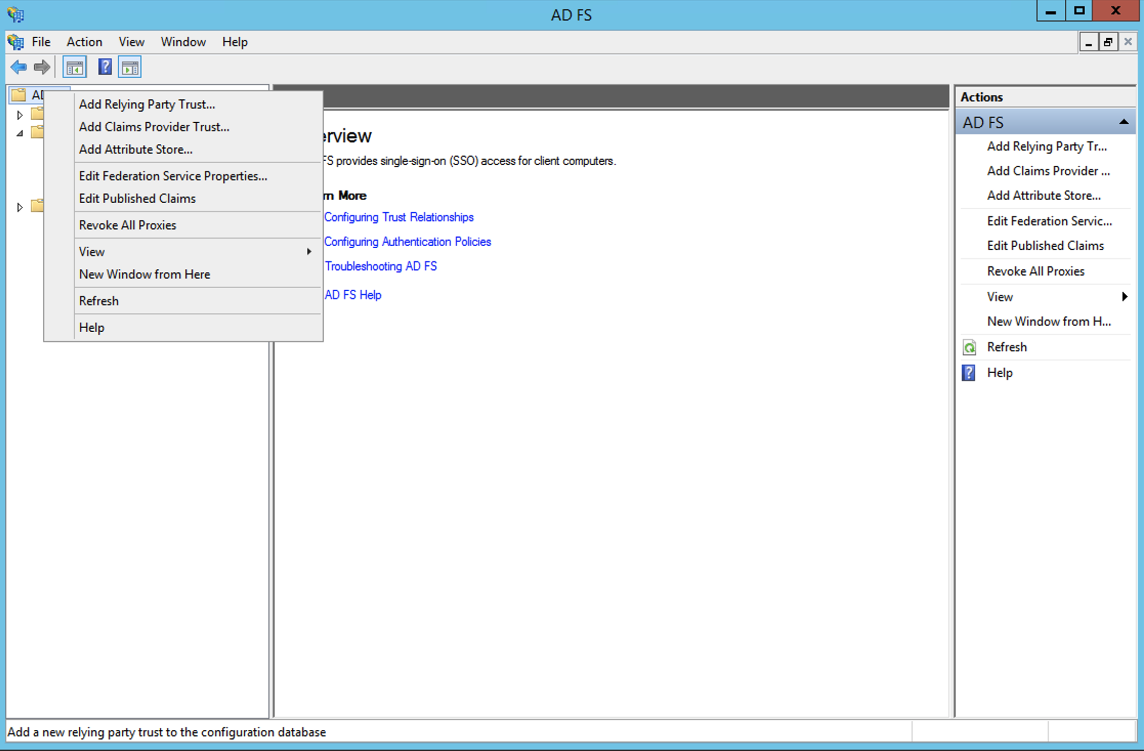Open the Window menu

183,42
